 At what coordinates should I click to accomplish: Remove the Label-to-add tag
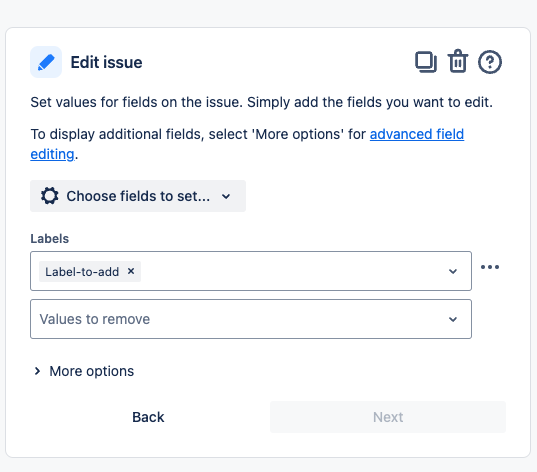click(x=131, y=271)
